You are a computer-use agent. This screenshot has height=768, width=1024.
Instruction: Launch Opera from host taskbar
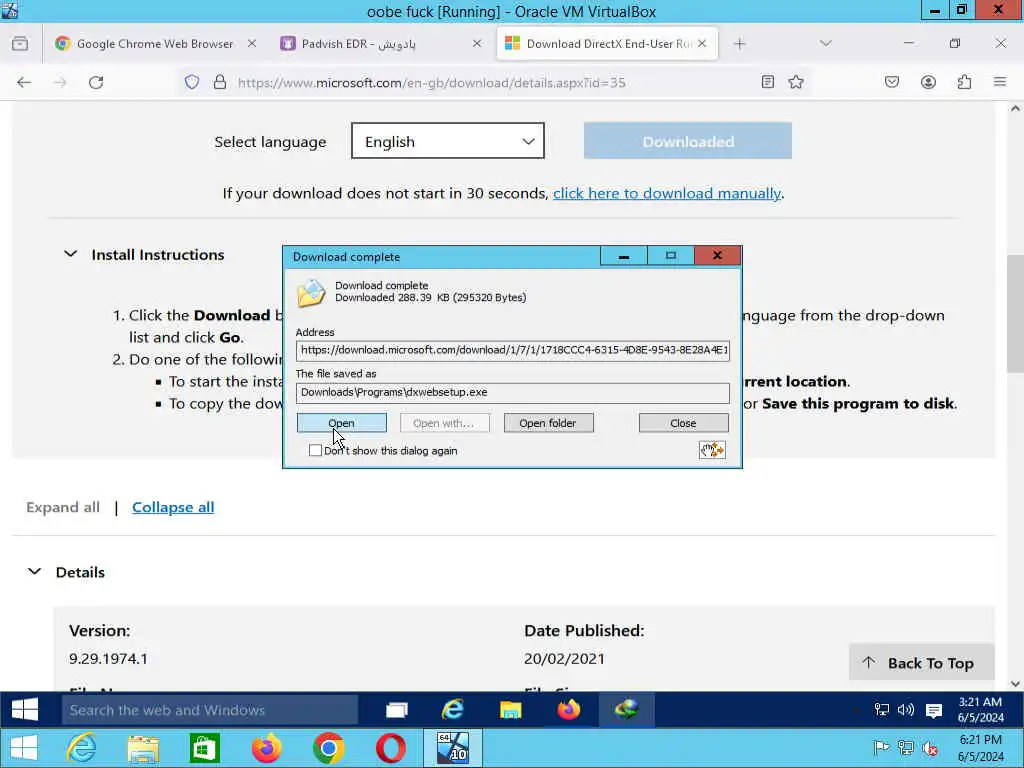(391, 748)
